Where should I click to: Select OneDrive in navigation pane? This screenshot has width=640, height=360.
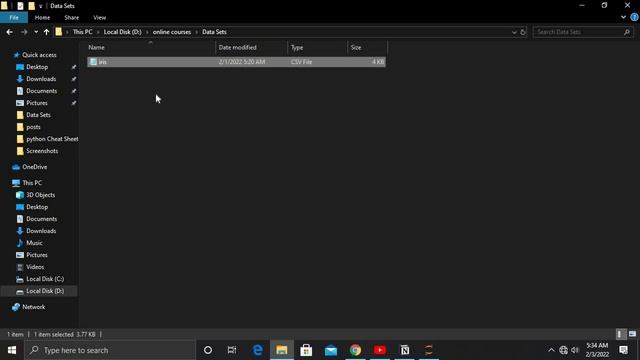pyautogui.click(x=34, y=167)
